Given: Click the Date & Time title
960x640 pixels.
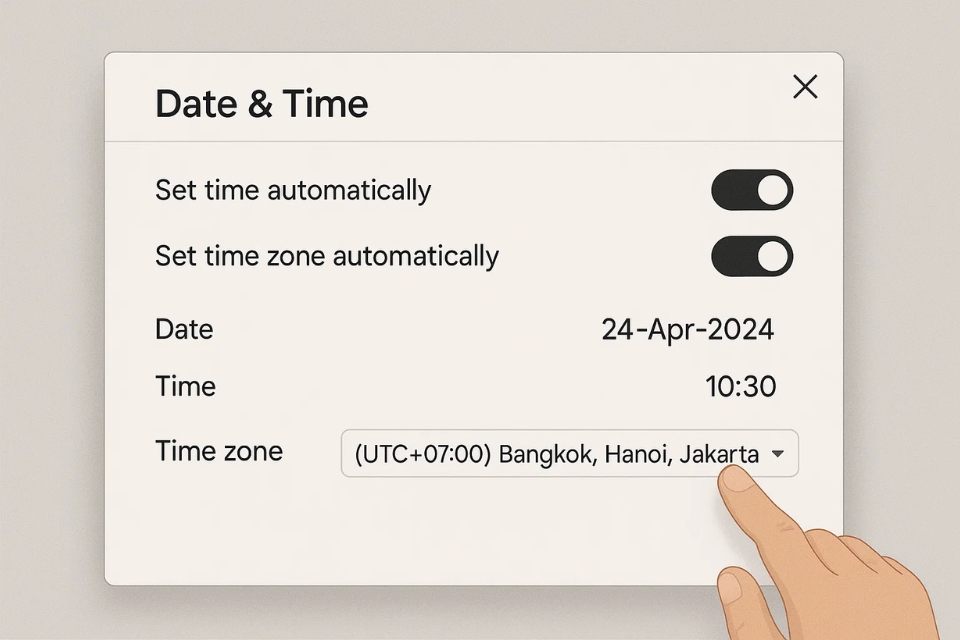Looking at the screenshot, I should tap(262, 104).
